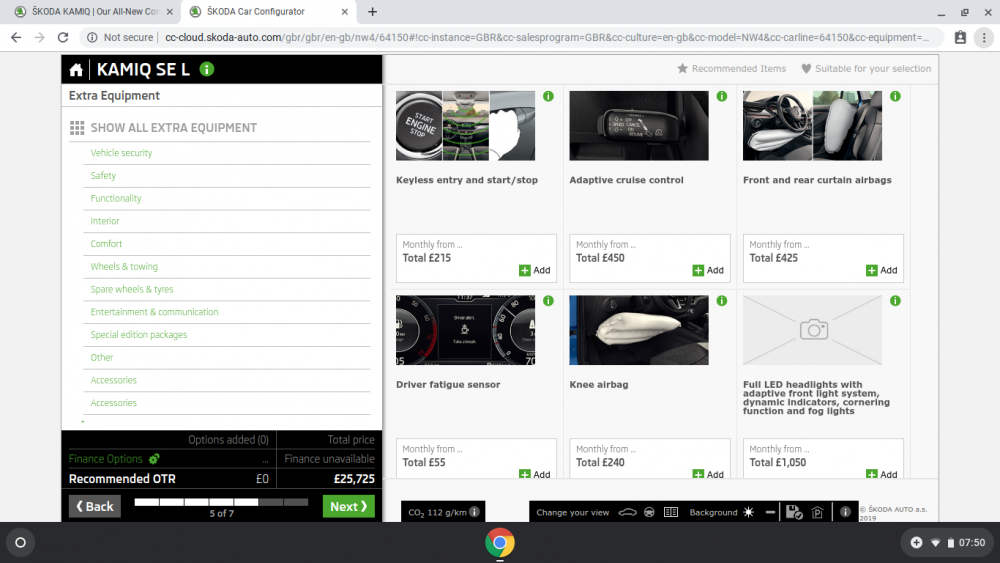
Task: Open finance options settings gear
Action: pos(154,458)
